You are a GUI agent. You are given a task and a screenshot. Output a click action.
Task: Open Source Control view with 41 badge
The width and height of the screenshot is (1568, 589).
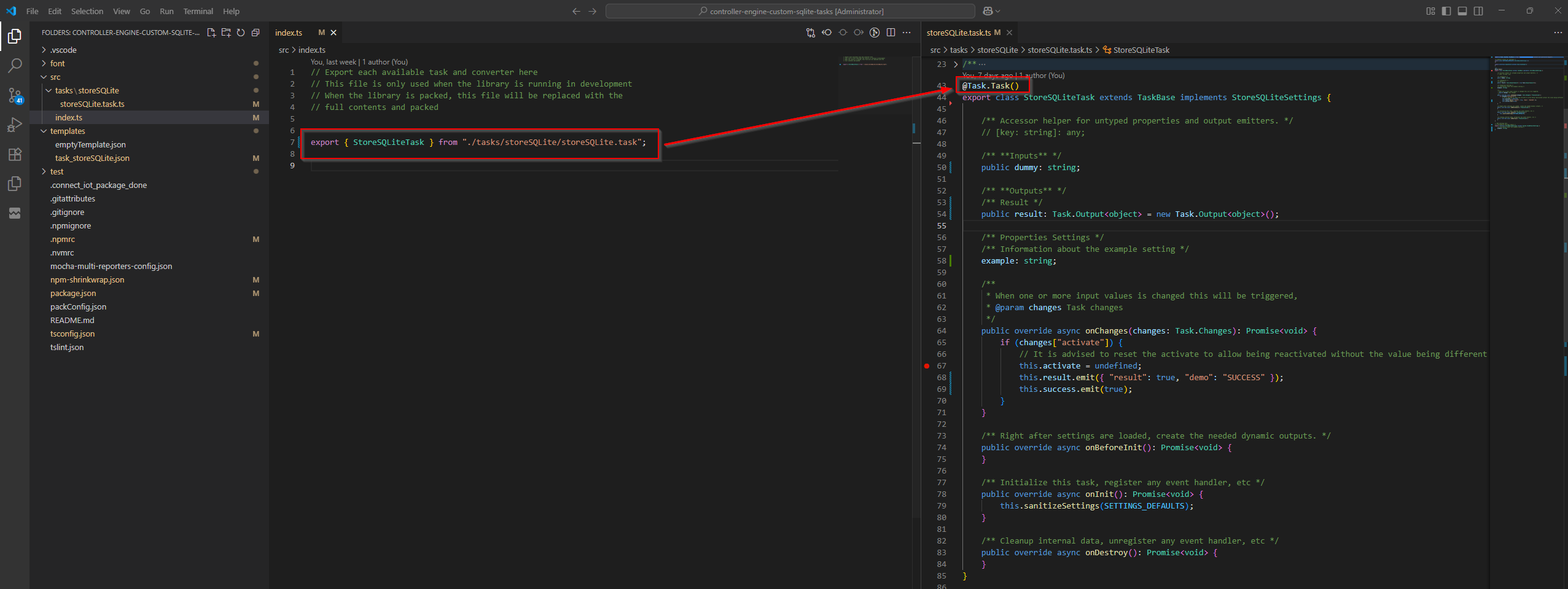(x=15, y=95)
